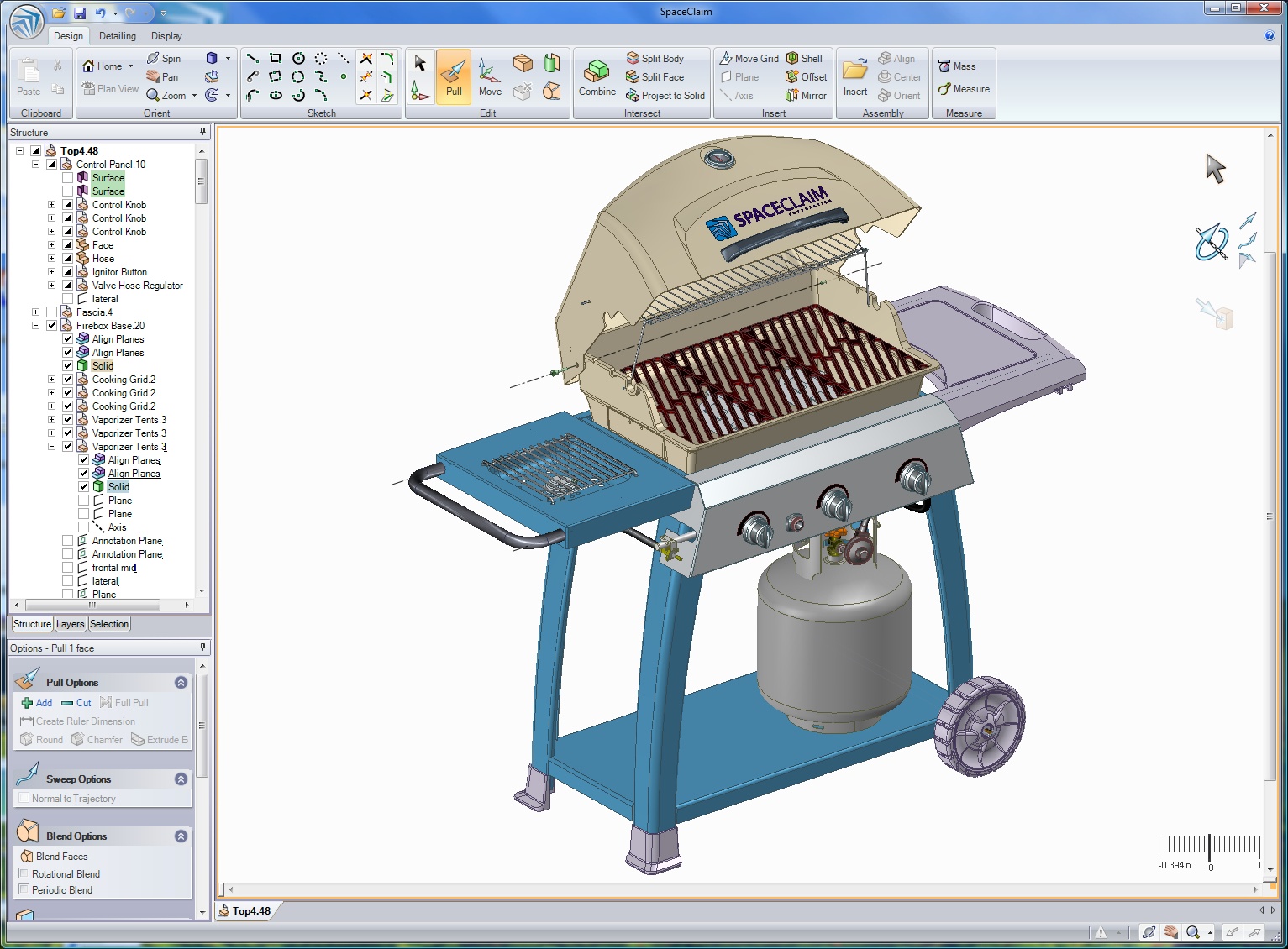Select the Shell tool
This screenshot has height=949, width=1288.
805,58
